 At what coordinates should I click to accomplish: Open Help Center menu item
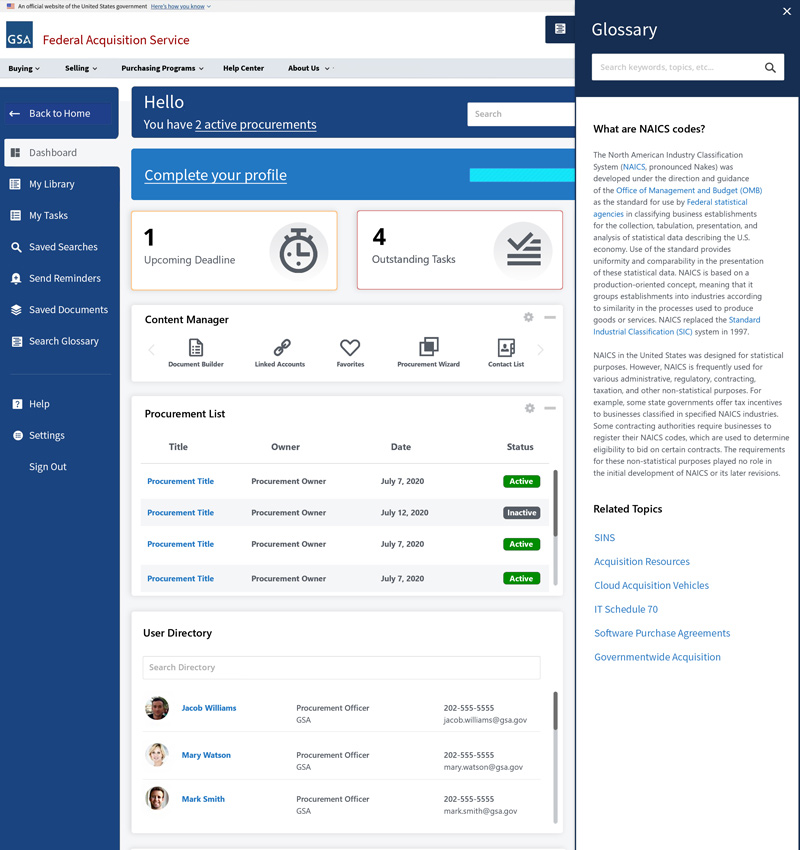pos(243,69)
